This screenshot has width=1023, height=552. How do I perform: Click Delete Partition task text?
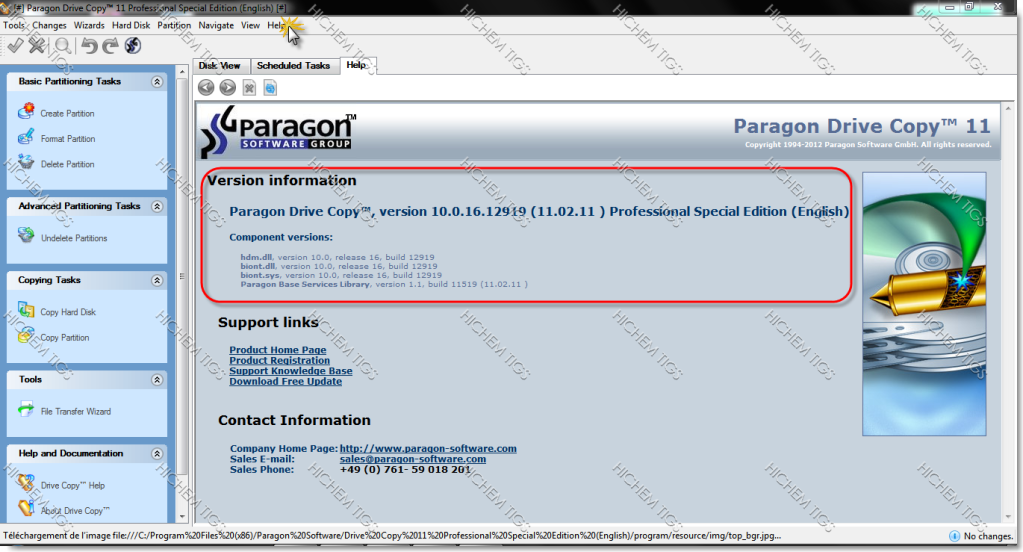(68, 164)
